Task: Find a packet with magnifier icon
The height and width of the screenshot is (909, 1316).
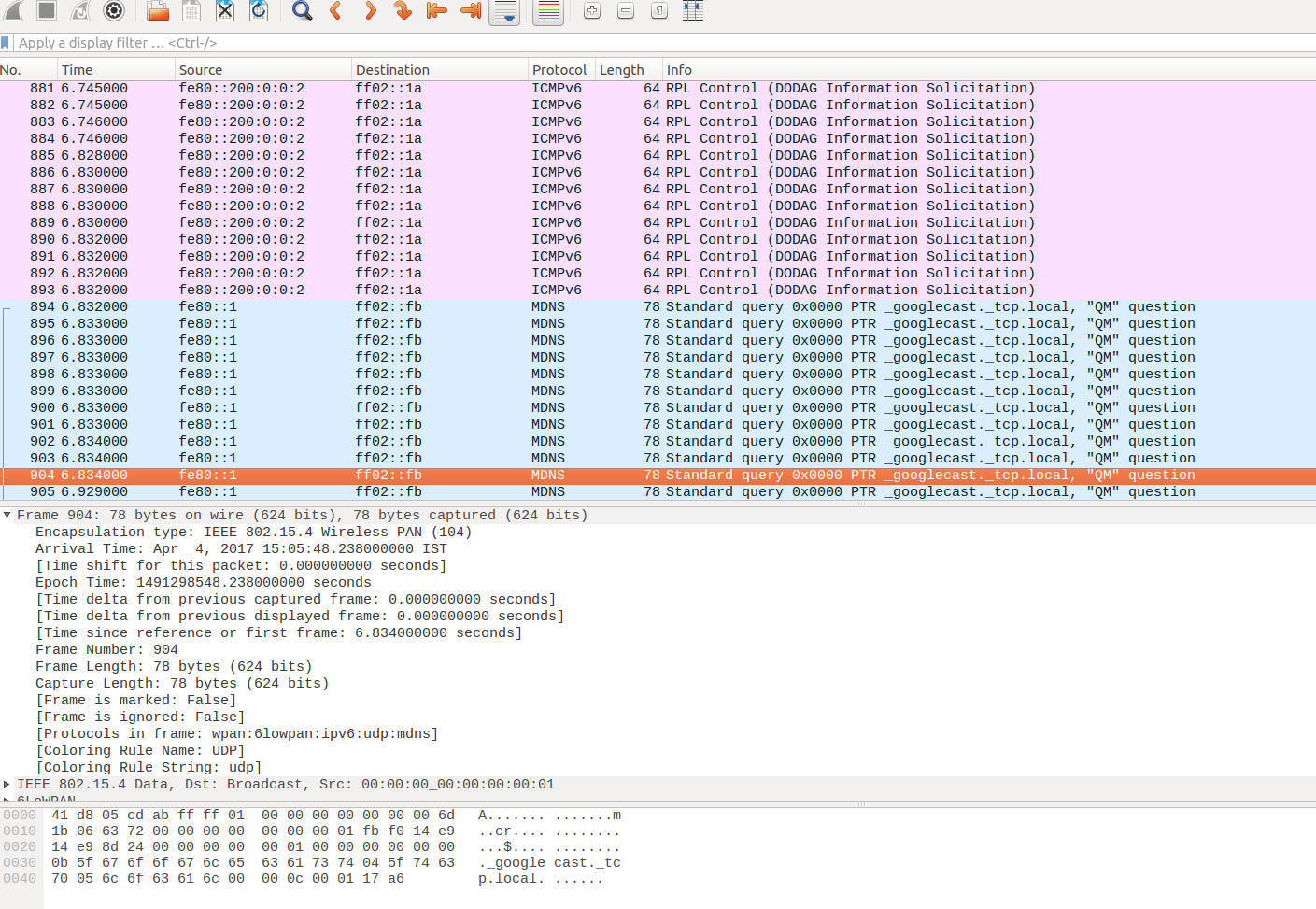Action: pos(303,9)
